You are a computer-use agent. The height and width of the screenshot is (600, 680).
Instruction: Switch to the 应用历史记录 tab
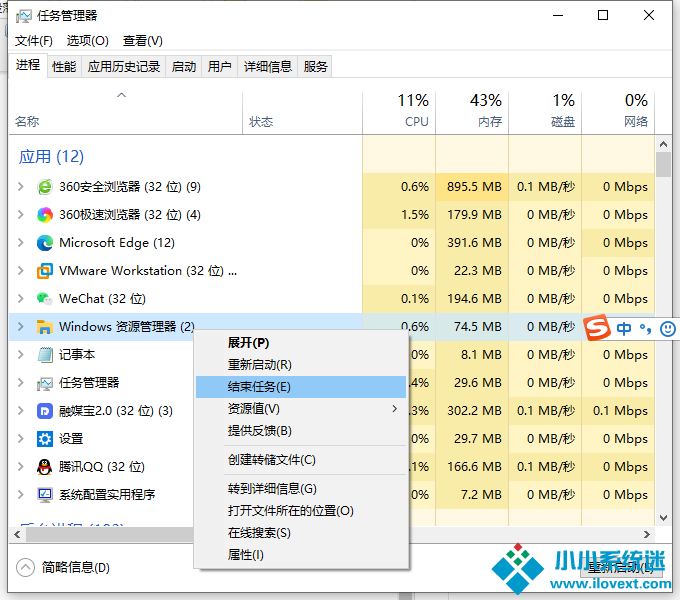point(124,67)
